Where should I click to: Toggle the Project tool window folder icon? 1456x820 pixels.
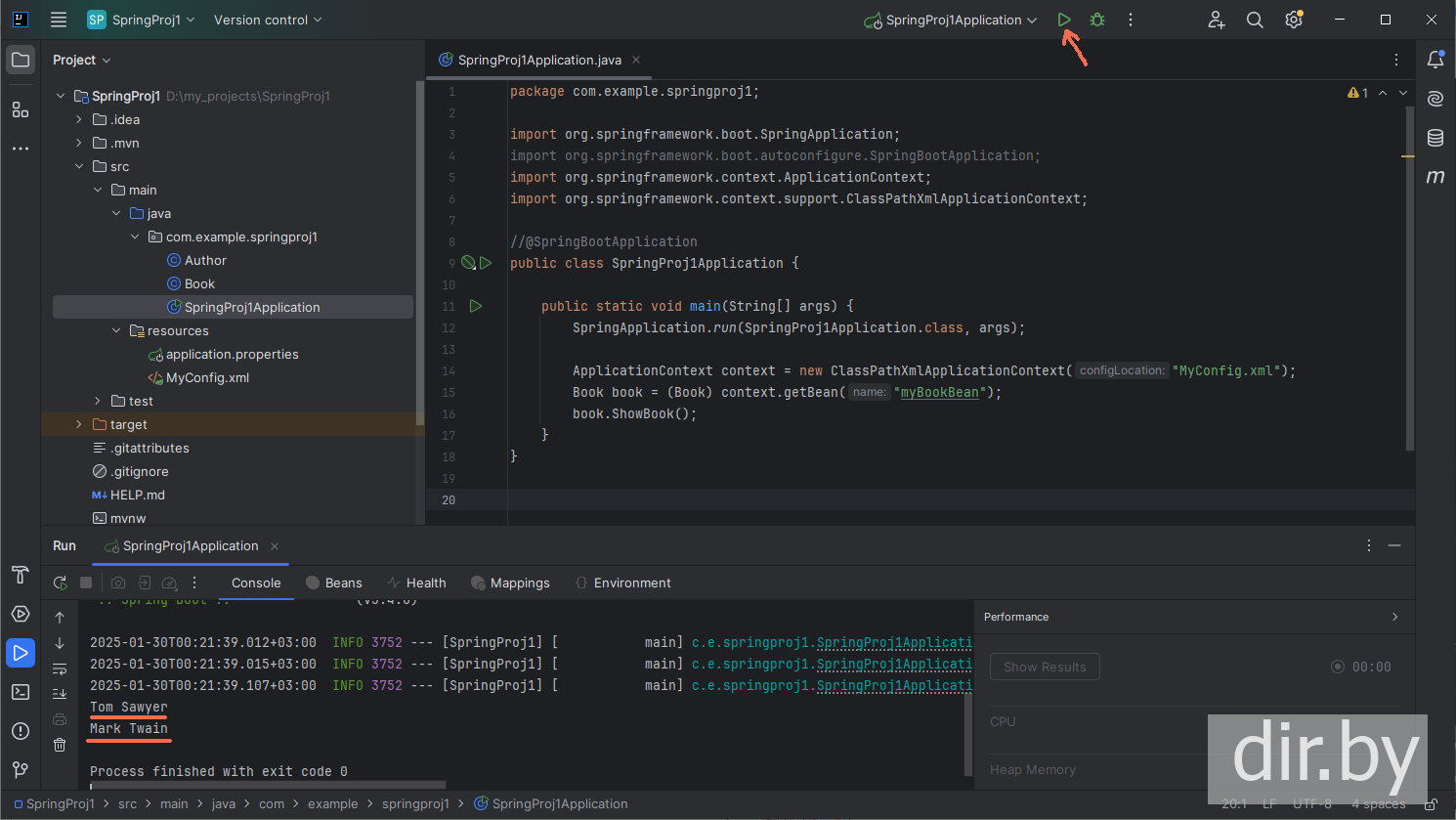[x=21, y=60]
